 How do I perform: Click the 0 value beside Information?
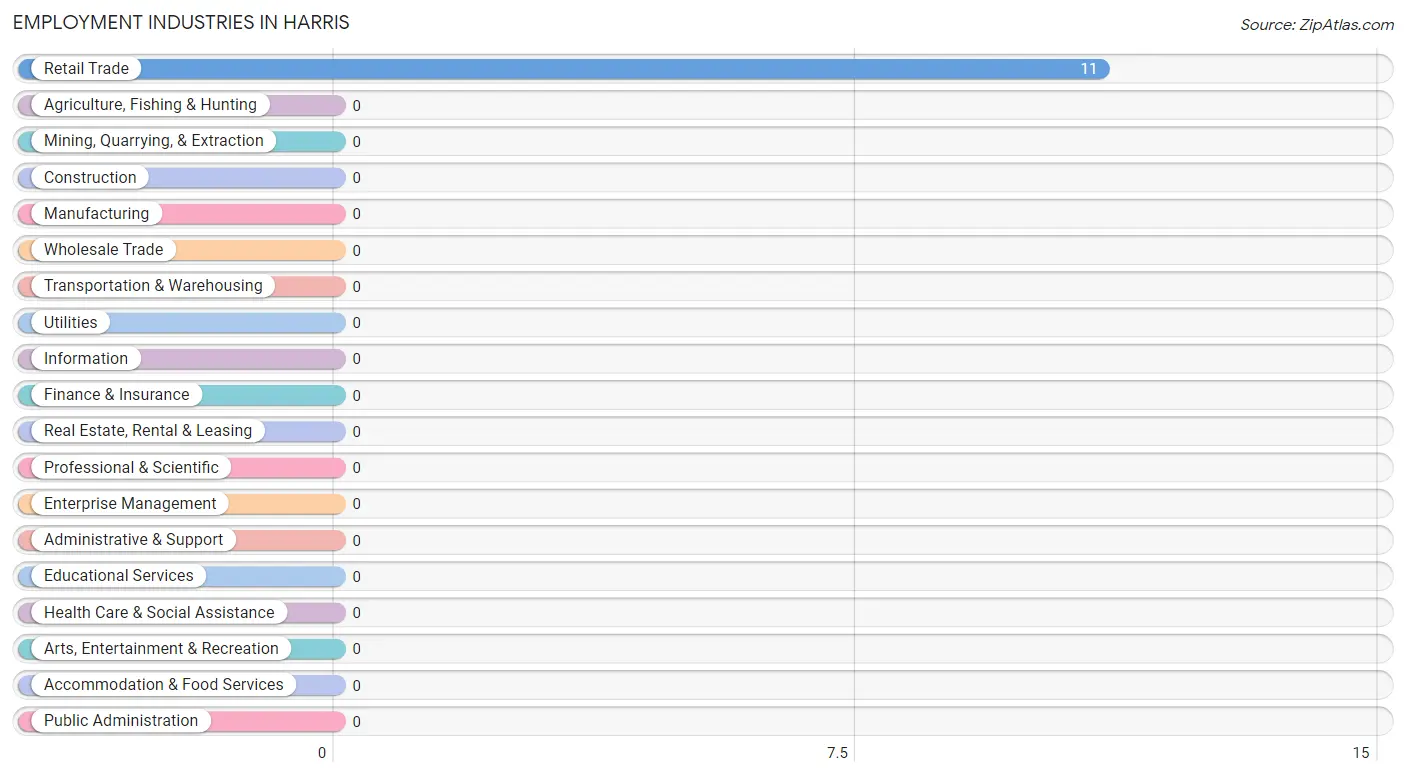coord(356,359)
